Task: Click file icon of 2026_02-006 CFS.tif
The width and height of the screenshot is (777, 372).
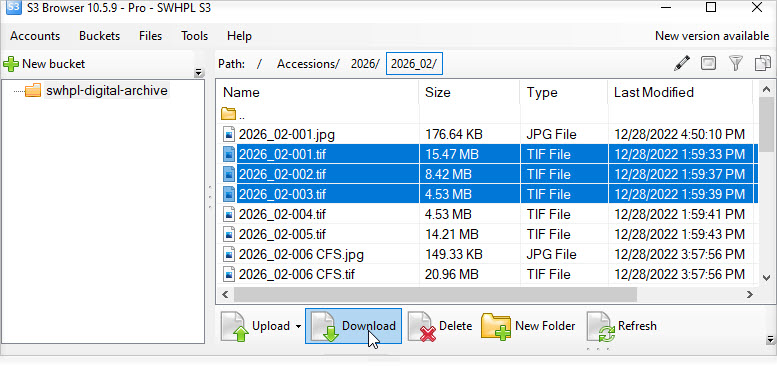Action: [x=228, y=274]
